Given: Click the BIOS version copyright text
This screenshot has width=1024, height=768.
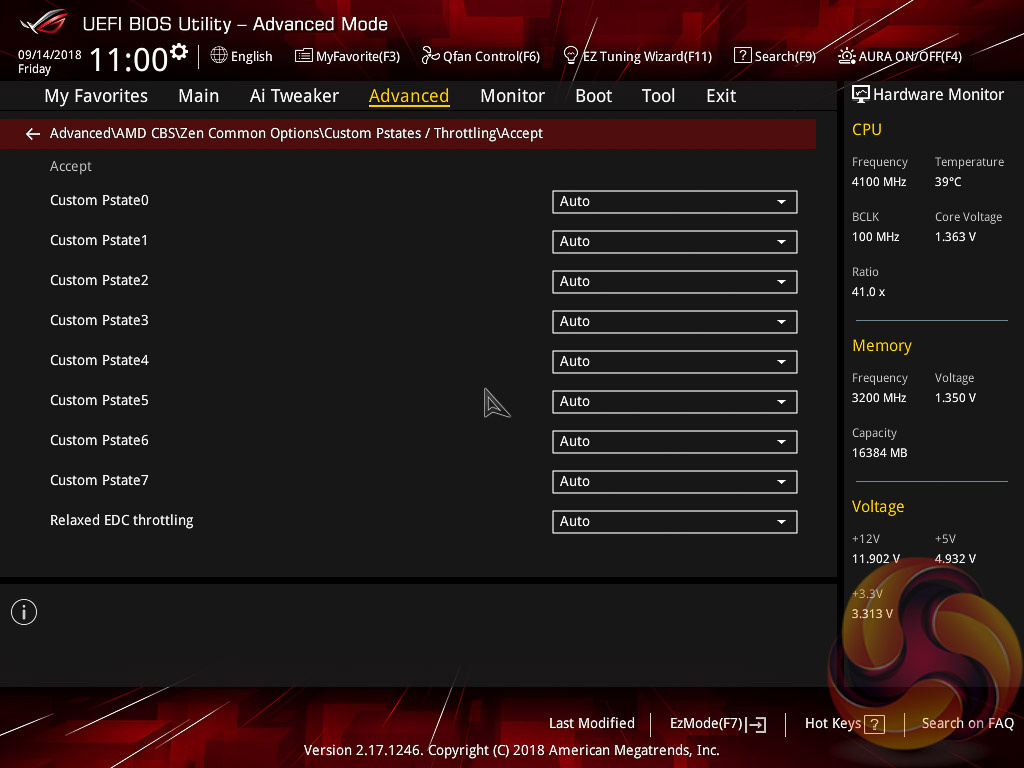Looking at the screenshot, I should 511,750.
